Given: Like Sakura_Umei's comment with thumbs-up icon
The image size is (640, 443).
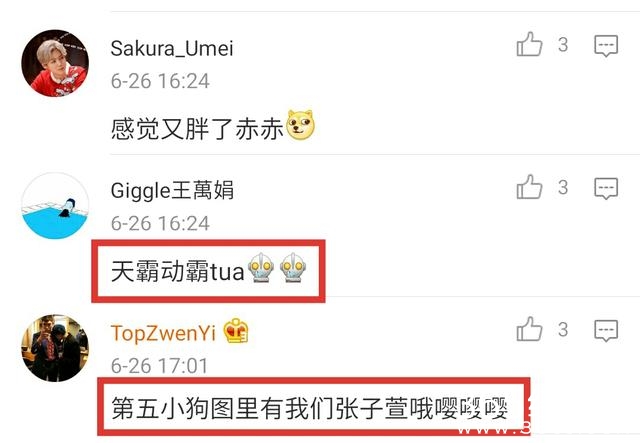Looking at the screenshot, I should click(x=529, y=44).
